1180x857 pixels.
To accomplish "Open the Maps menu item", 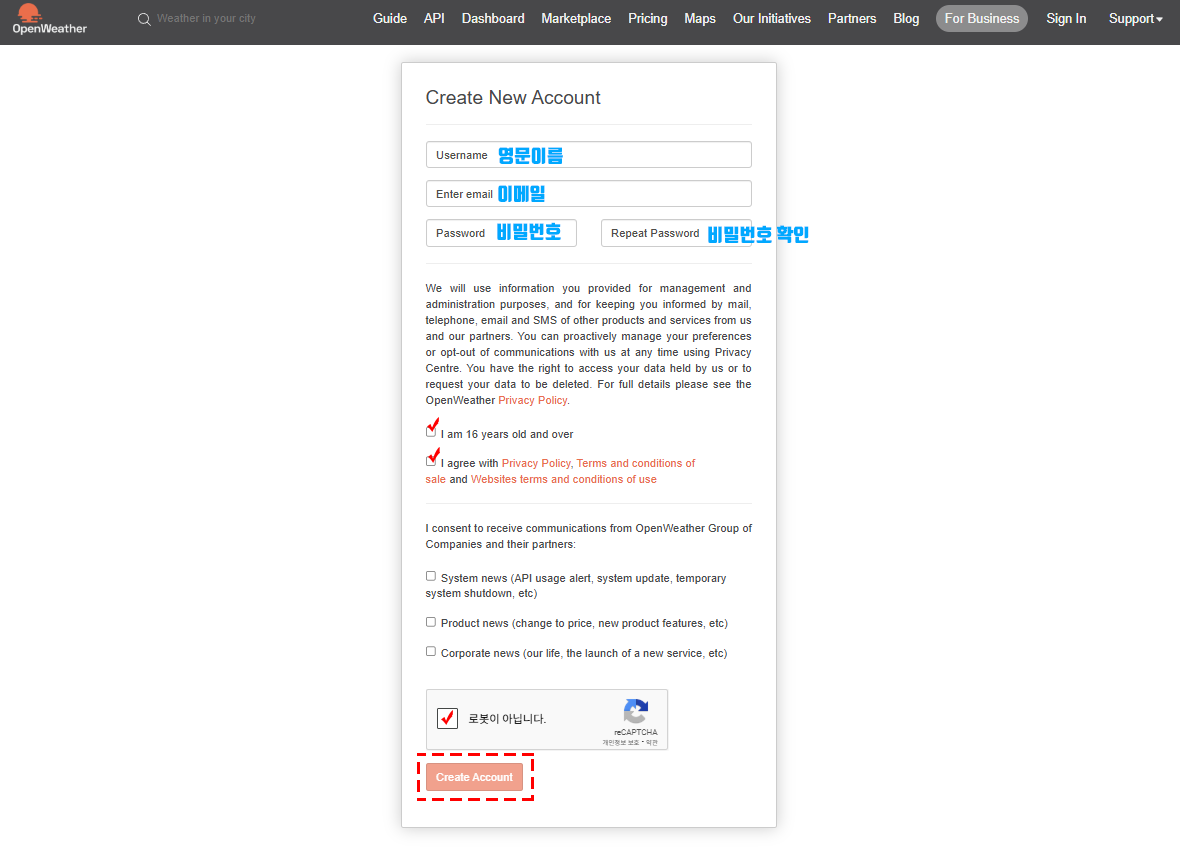I will [700, 19].
